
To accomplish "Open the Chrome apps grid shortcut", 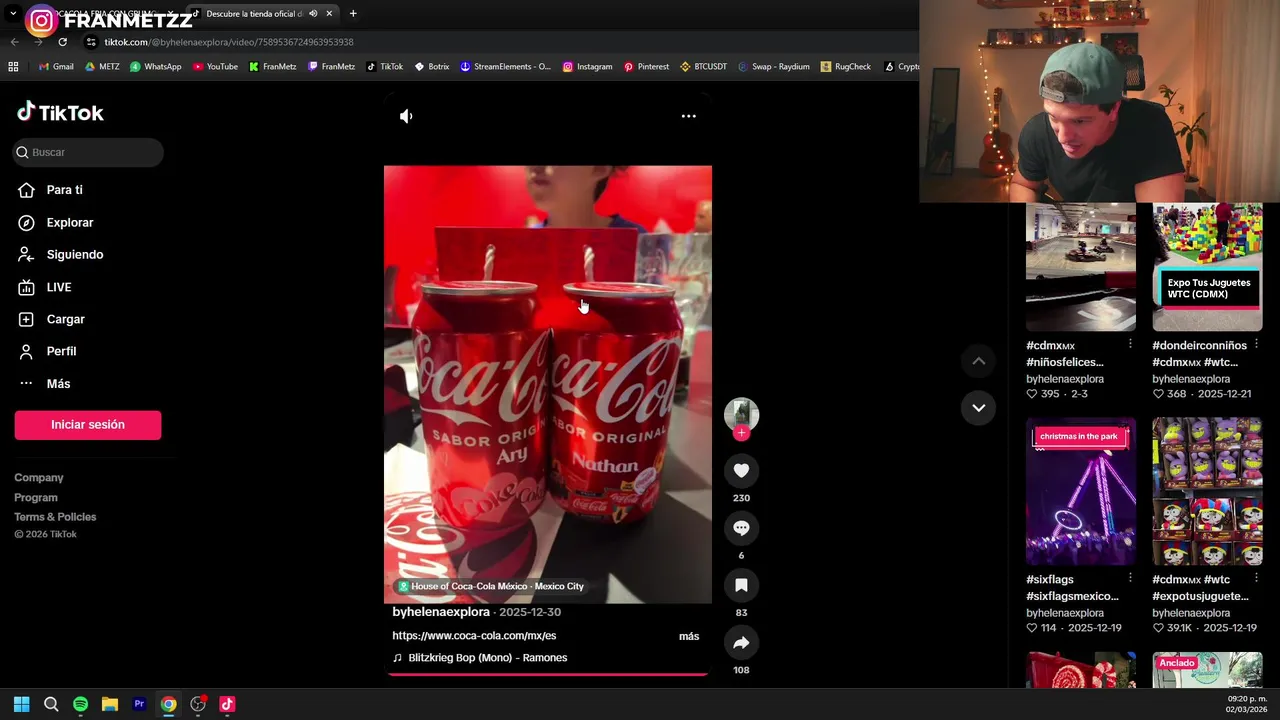I will [13, 67].
